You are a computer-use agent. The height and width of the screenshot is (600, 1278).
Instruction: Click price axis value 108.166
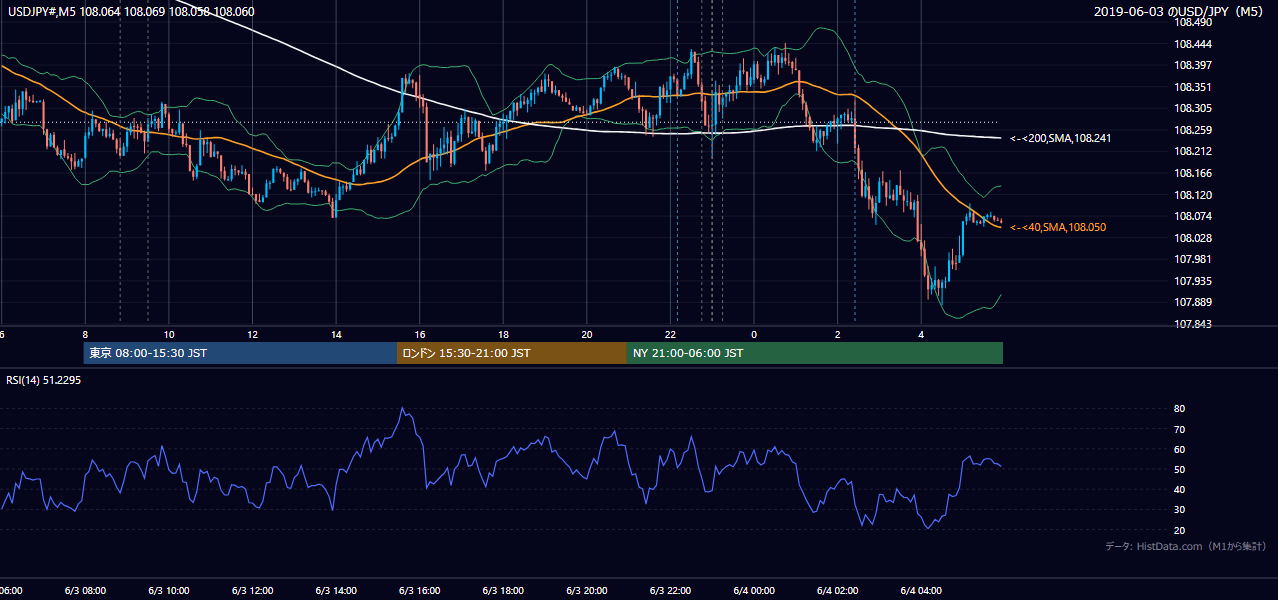tap(1193, 173)
